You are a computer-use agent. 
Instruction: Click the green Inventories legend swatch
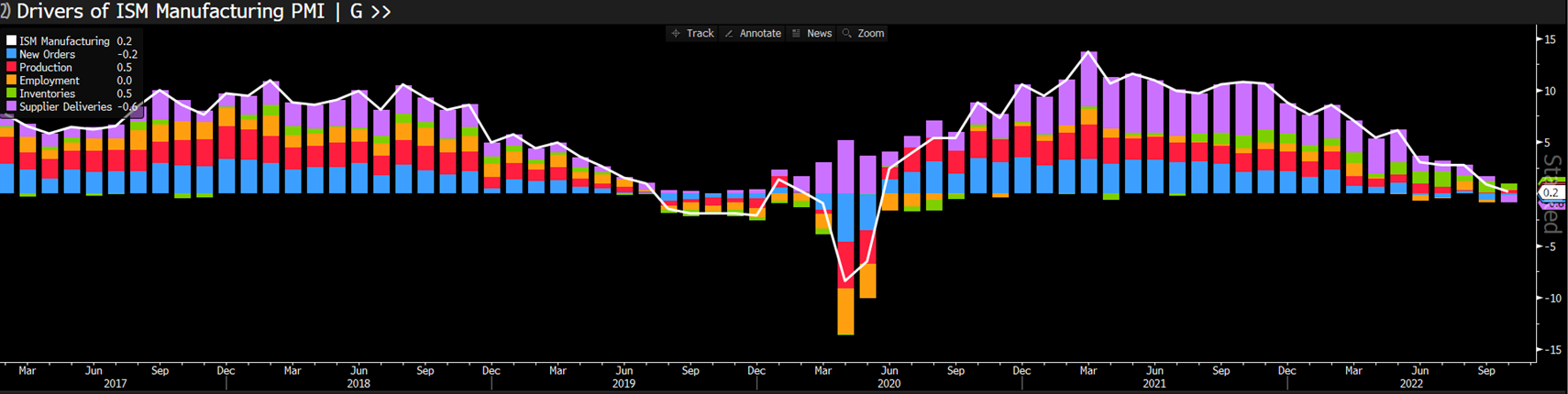(12, 93)
